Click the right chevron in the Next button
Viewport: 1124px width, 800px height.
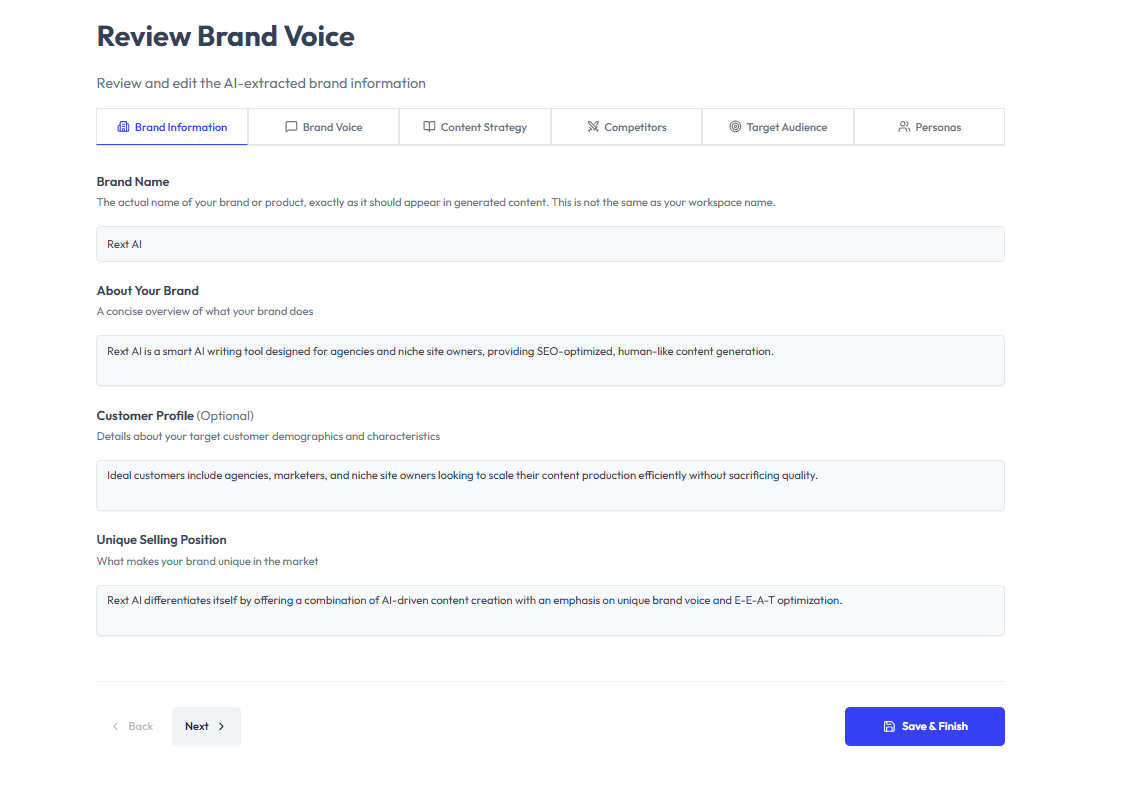coord(222,726)
